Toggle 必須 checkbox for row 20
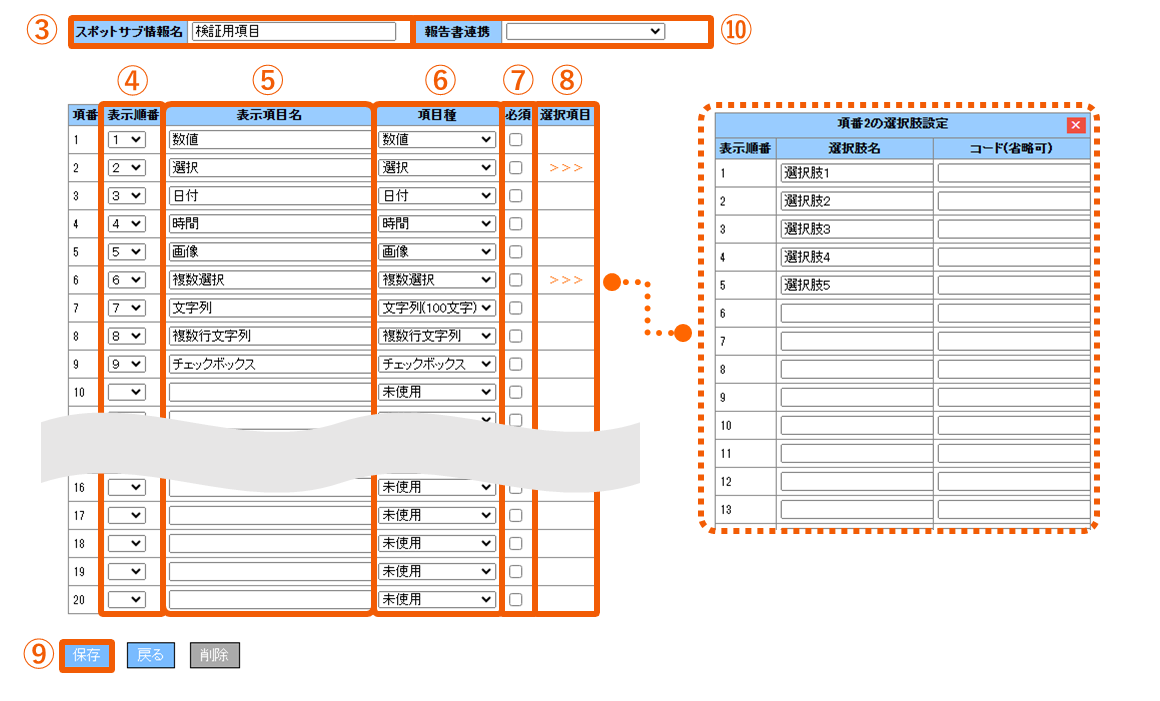Image resolution: width=1160 pixels, height=701 pixels. click(x=516, y=600)
